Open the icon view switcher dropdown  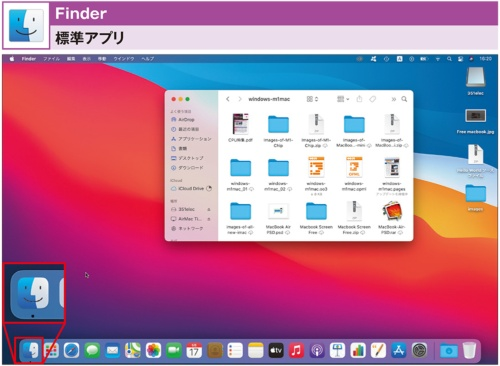point(312,99)
